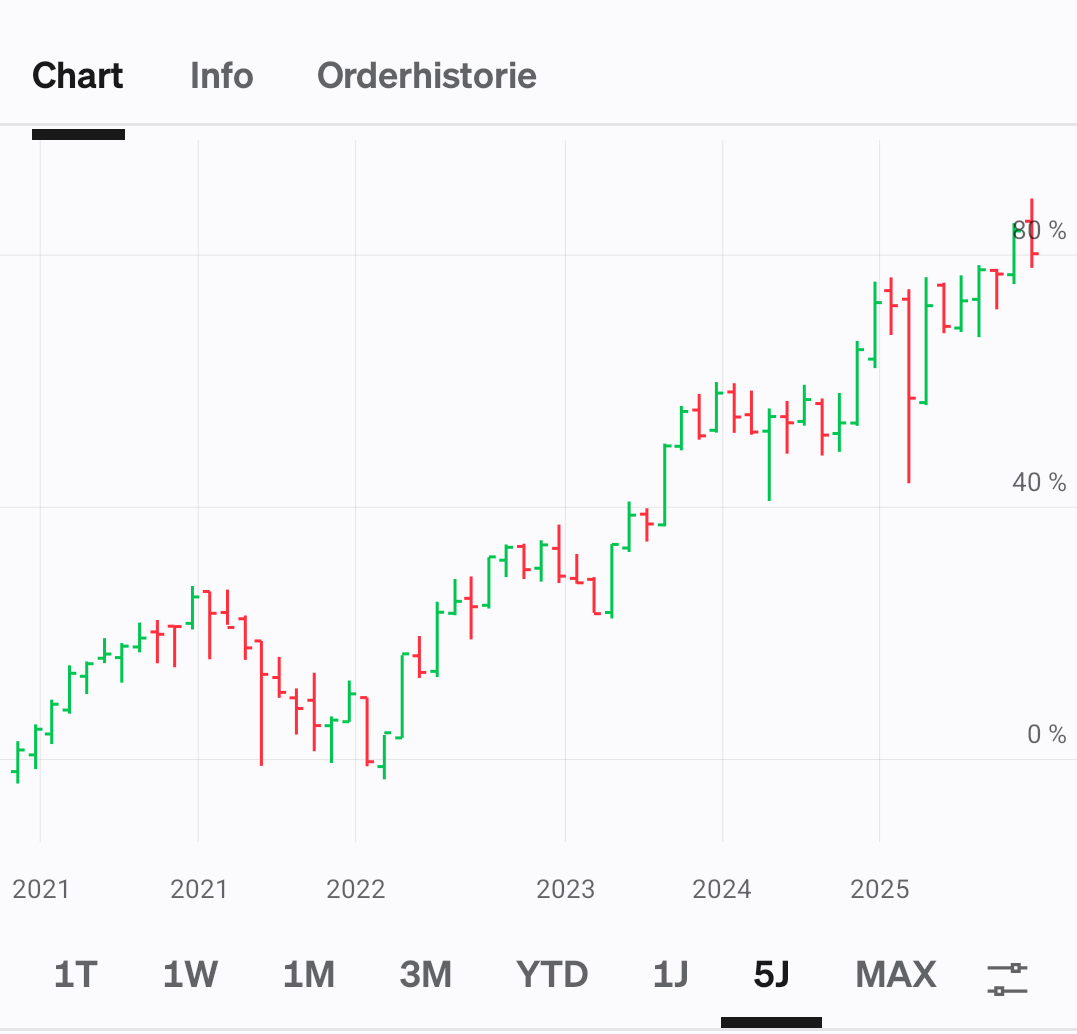The image size is (1077, 1034).
Task: Select the 5J time range
Action: [x=771, y=974]
